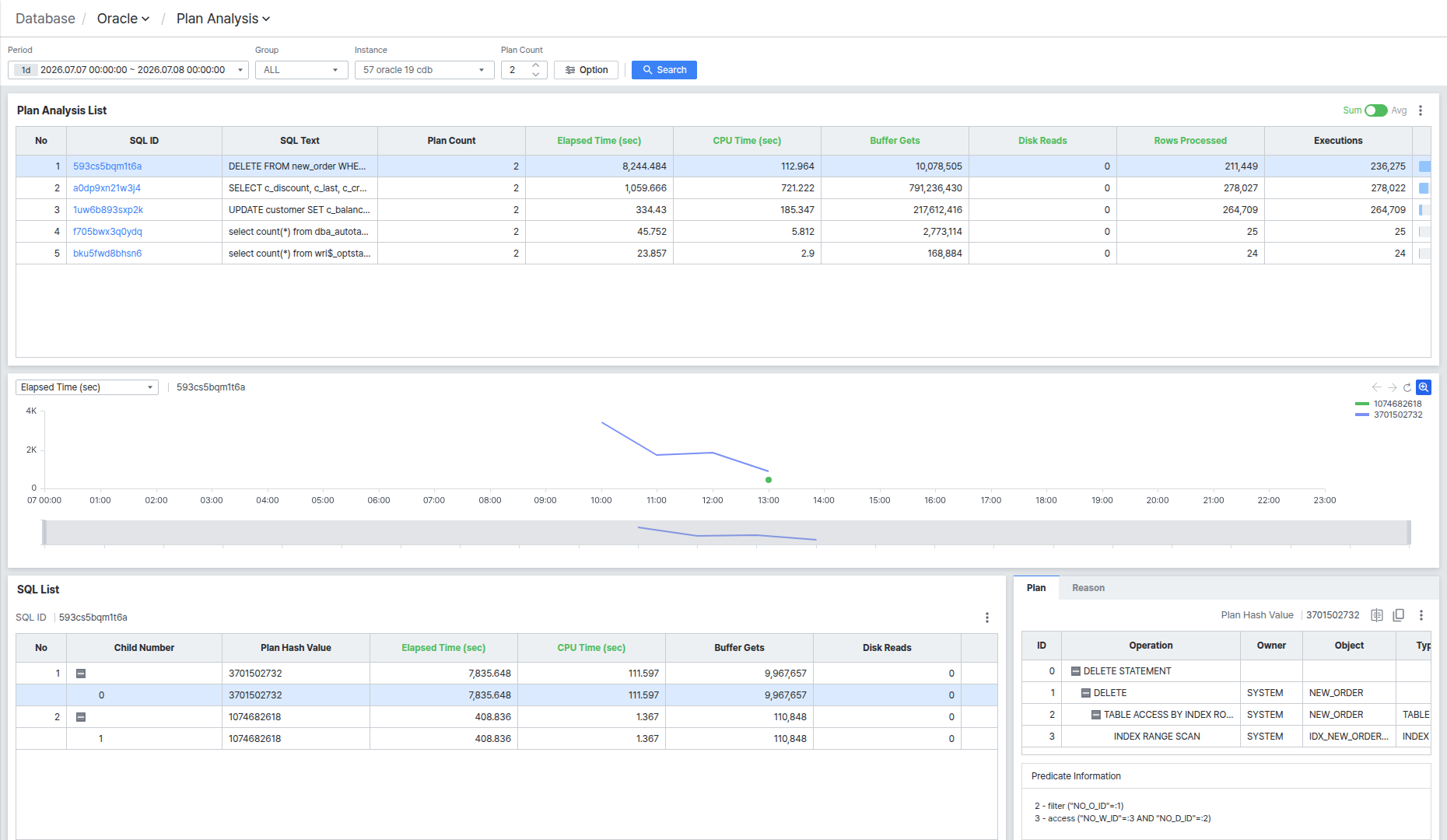Collapse plan hash 3701502732 row in SQL List

[81, 674]
